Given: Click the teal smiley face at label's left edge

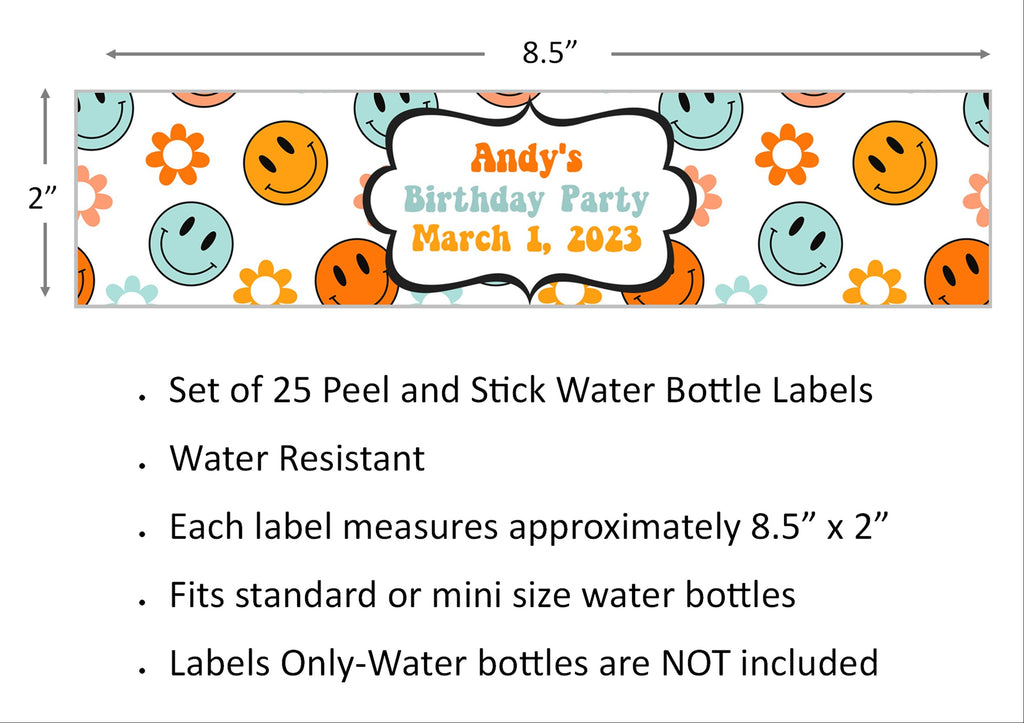Looking at the screenshot, I should [x=104, y=120].
